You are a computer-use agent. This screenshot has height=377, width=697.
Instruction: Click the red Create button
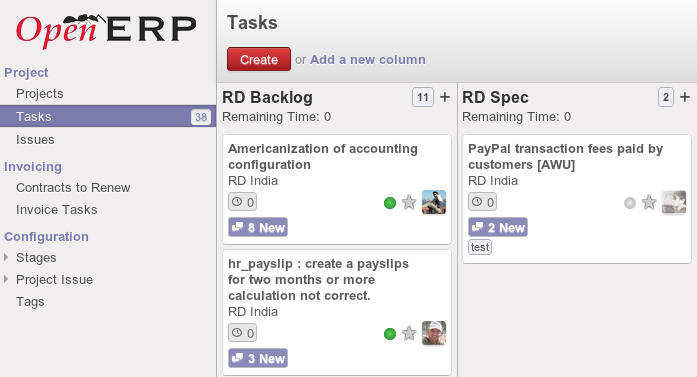259,59
